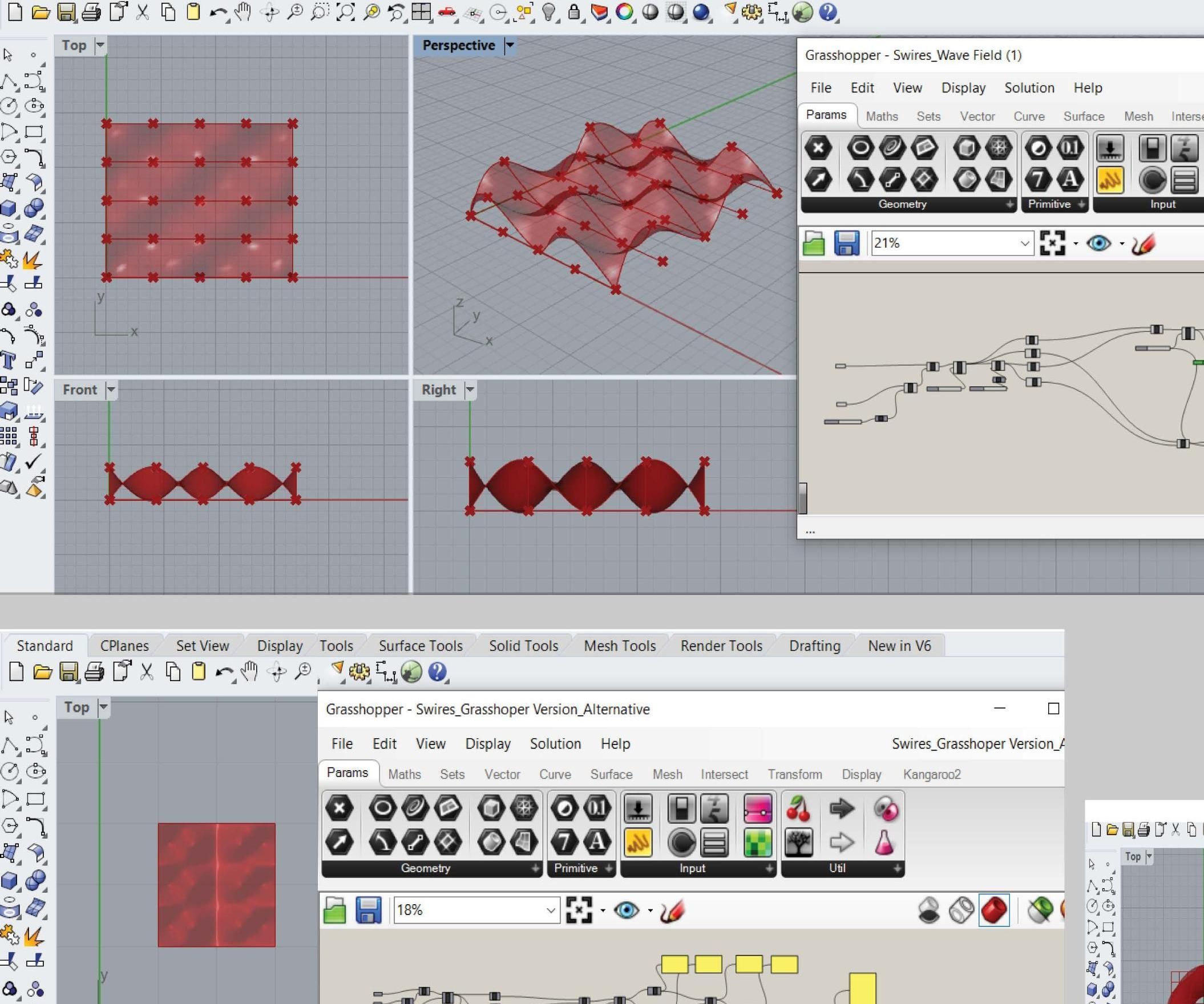1204x1004 pixels.
Task: Toggle shaded preview mode in lower Grasshopper
Action: 929,910
